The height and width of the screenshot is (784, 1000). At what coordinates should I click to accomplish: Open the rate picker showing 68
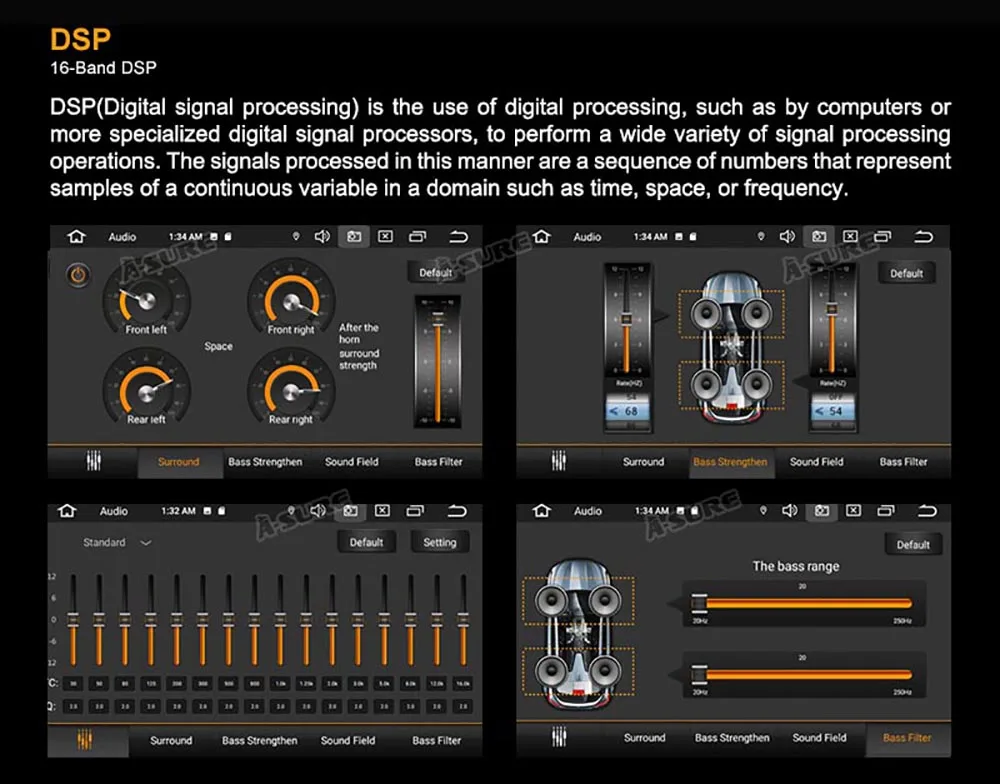[628, 411]
